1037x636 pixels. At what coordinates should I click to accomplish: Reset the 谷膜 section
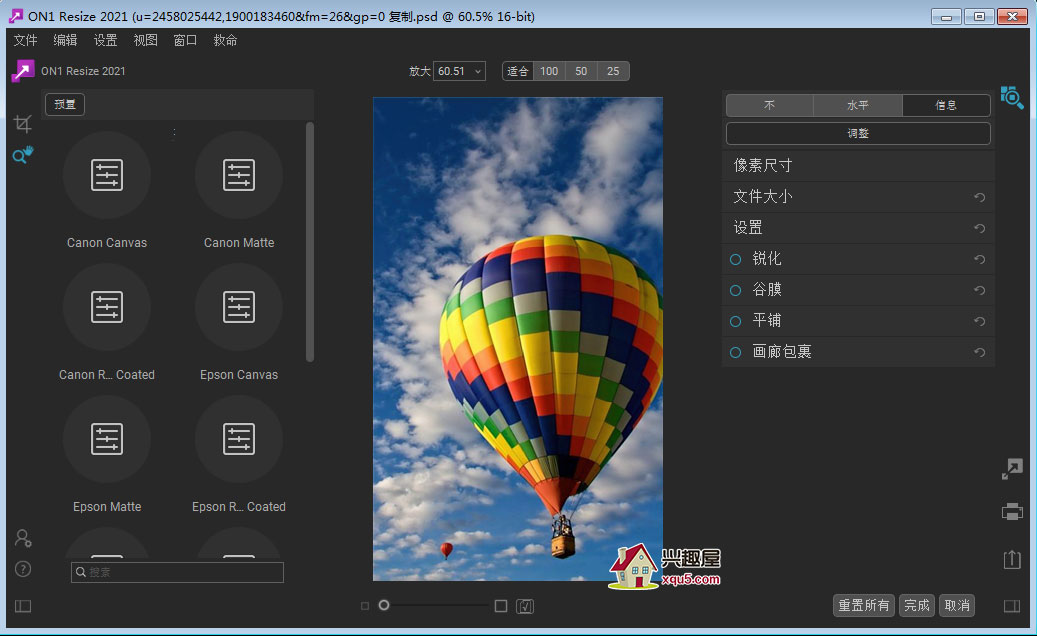979,290
